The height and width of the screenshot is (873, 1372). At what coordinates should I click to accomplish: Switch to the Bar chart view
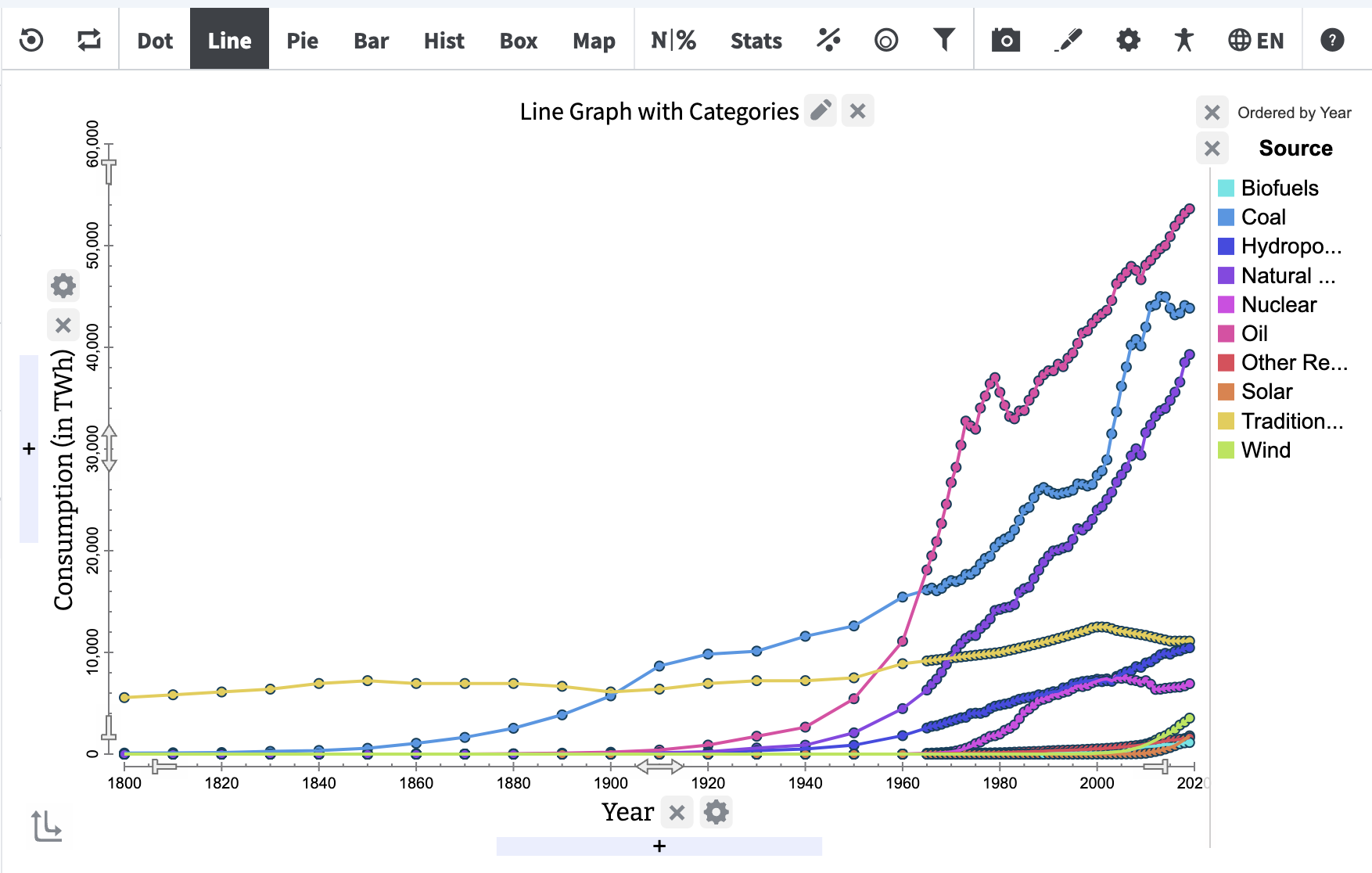point(371,41)
